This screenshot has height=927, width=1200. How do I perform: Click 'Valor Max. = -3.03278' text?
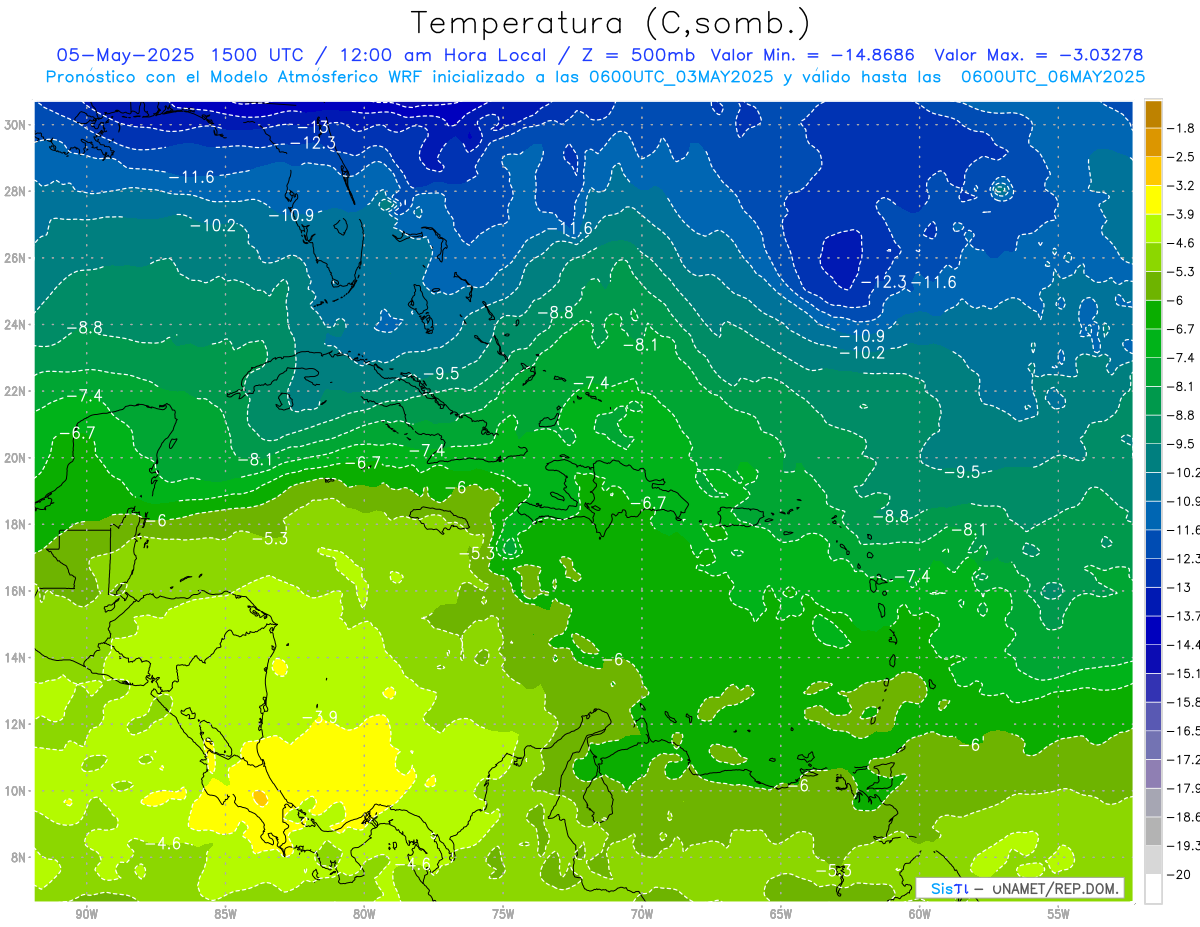coord(1038,55)
